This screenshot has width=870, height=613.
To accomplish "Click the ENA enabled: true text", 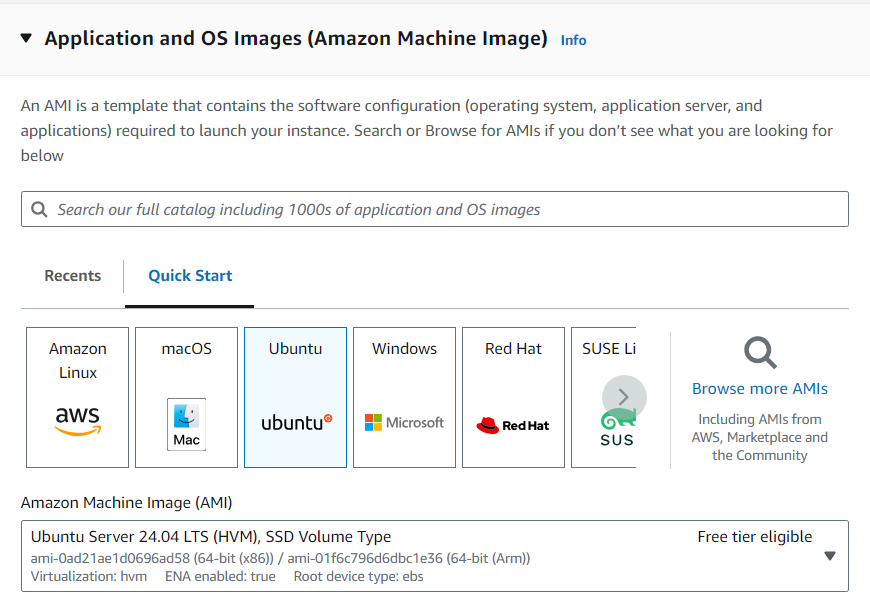I will [220, 576].
